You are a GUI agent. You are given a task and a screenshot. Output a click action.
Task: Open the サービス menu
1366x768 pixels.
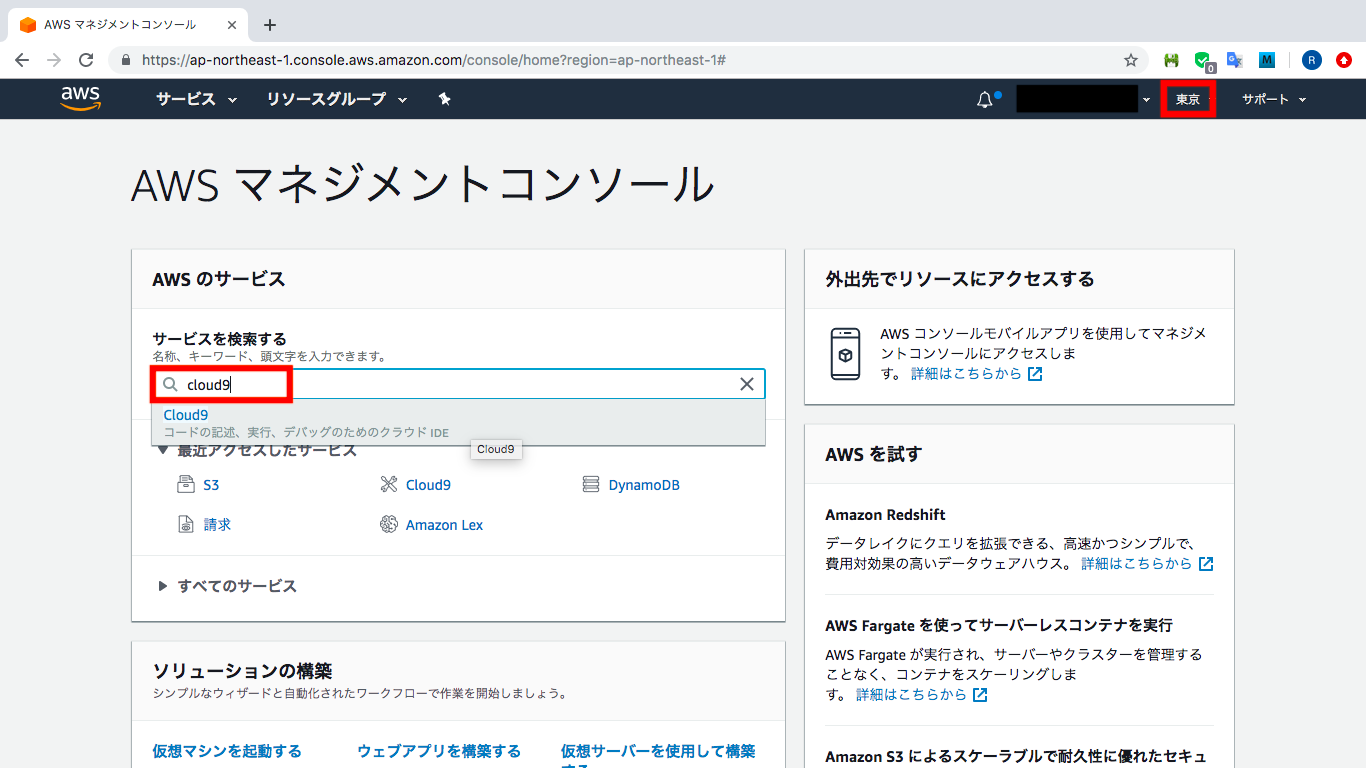[x=196, y=99]
